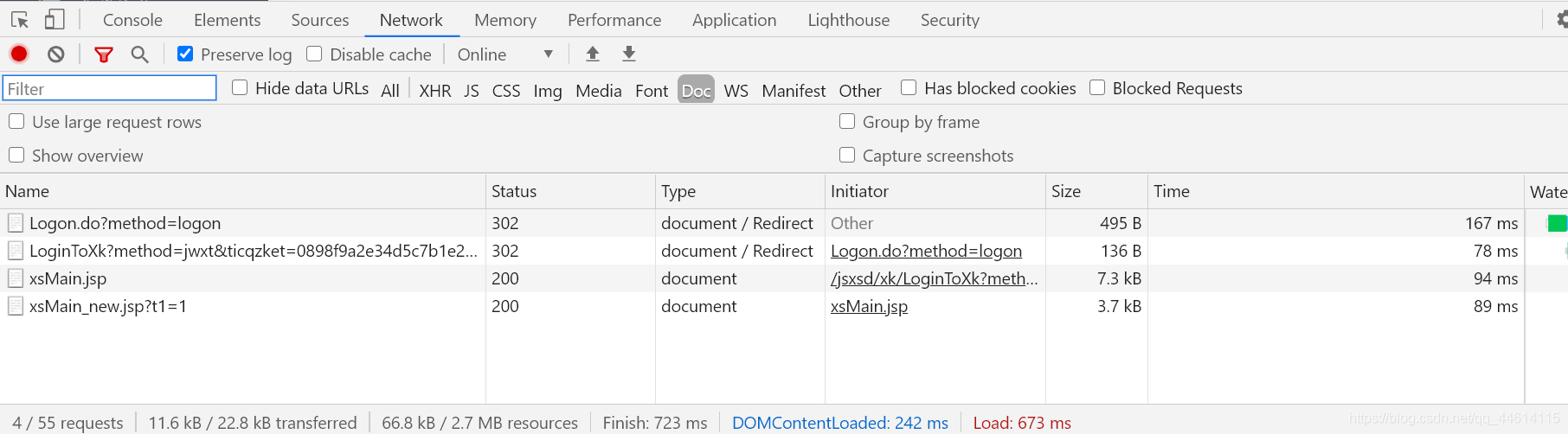Clear the network log

pyautogui.click(x=56, y=54)
